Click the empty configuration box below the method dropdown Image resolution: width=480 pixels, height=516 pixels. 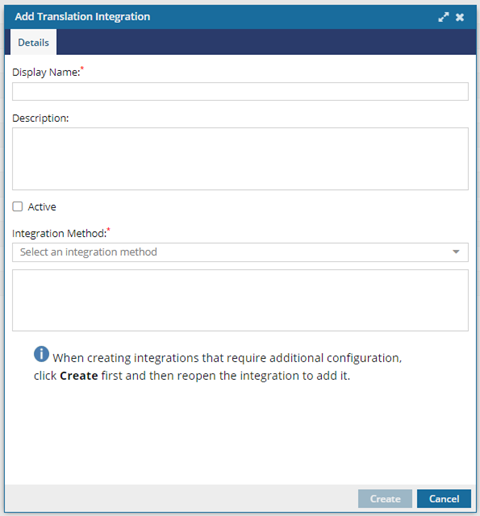[240, 300]
